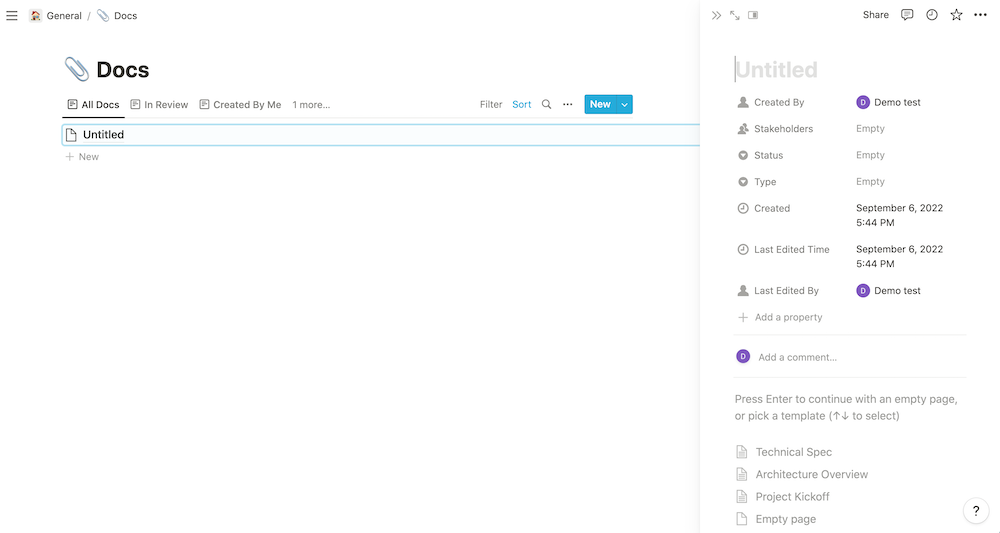The width and height of the screenshot is (1000, 533).
Task: Switch to Created By Me tab
Action: (x=240, y=104)
